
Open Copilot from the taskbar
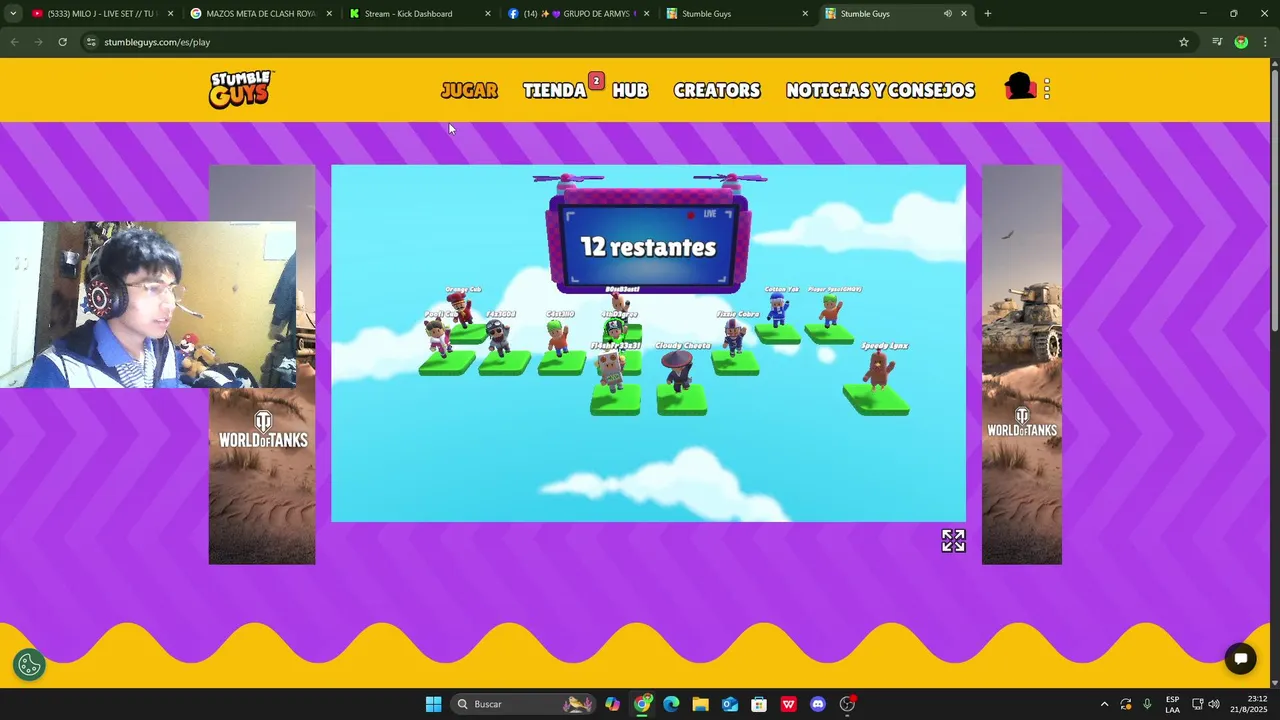[612, 704]
